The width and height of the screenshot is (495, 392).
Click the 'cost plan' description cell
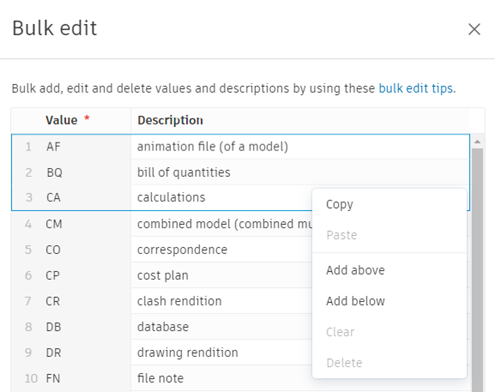222,275
